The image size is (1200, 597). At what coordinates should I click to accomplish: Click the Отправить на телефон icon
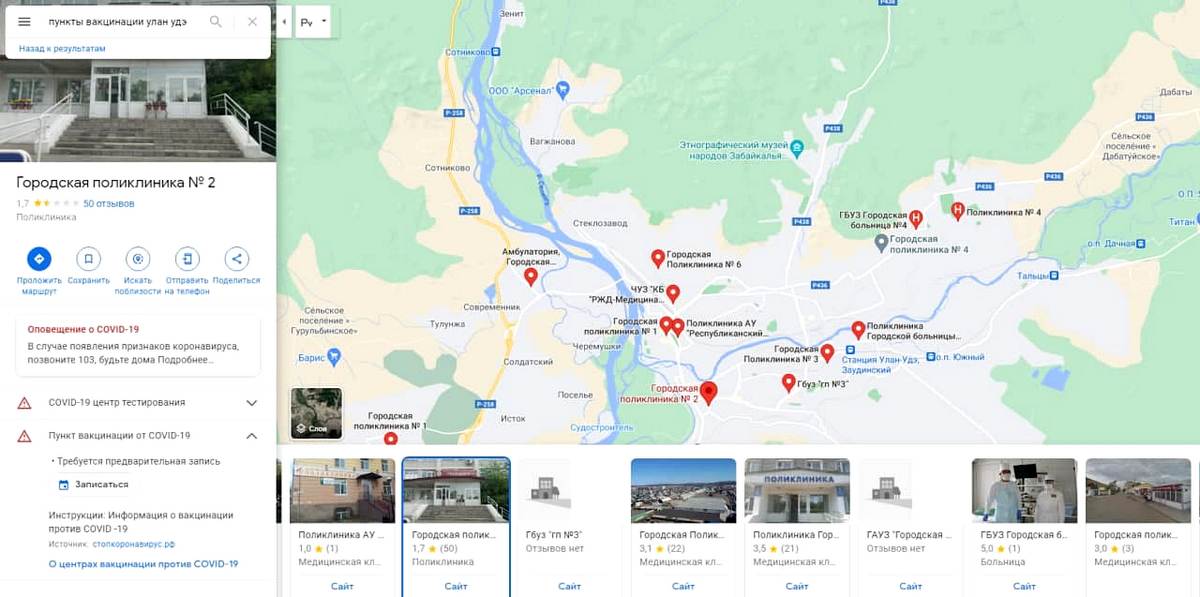pos(187,258)
